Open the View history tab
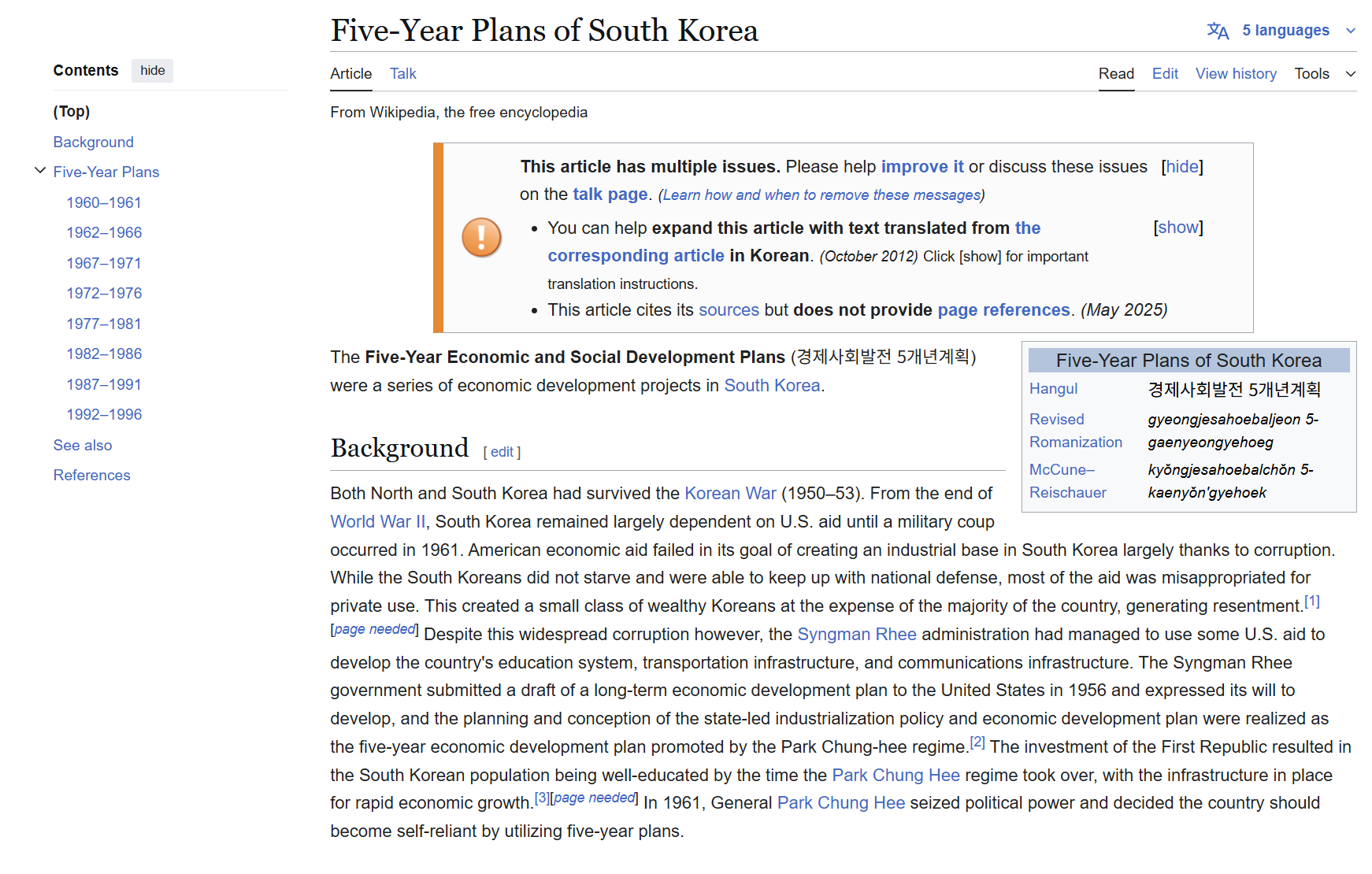 (x=1236, y=73)
